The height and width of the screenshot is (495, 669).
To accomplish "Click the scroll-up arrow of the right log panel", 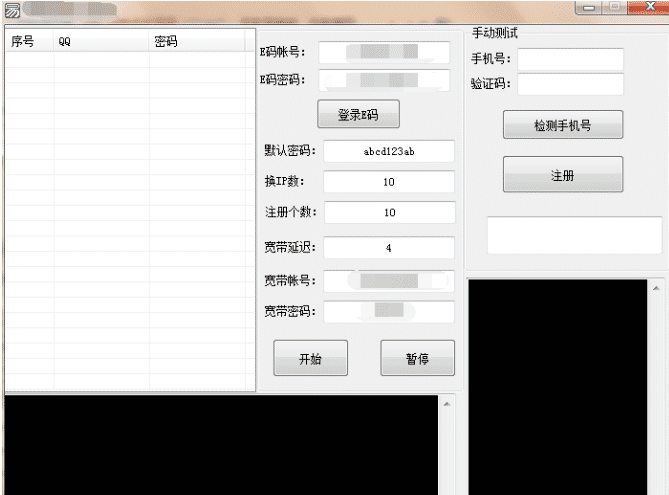I will [657, 287].
